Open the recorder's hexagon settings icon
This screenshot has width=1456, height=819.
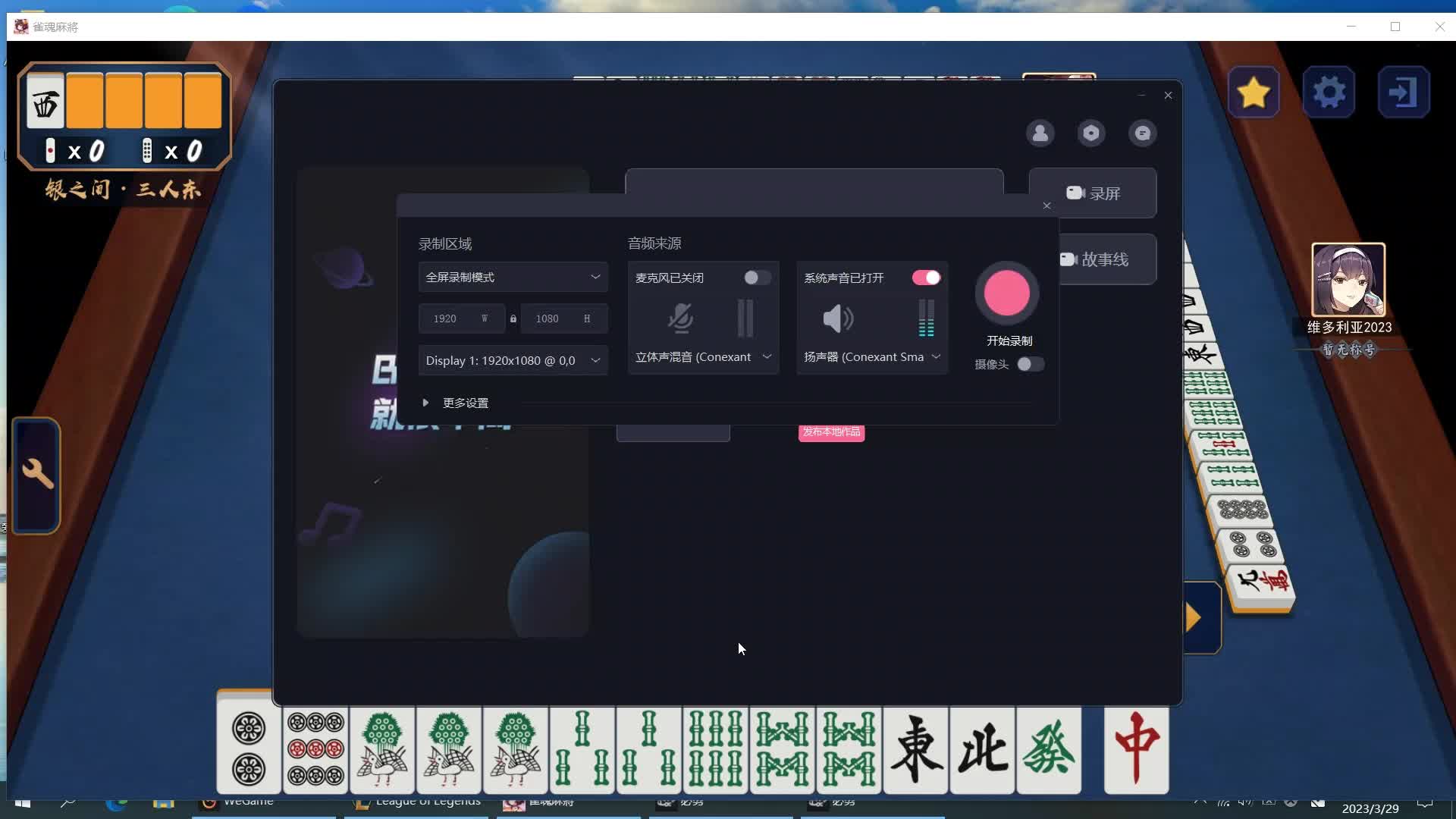point(1091,133)
